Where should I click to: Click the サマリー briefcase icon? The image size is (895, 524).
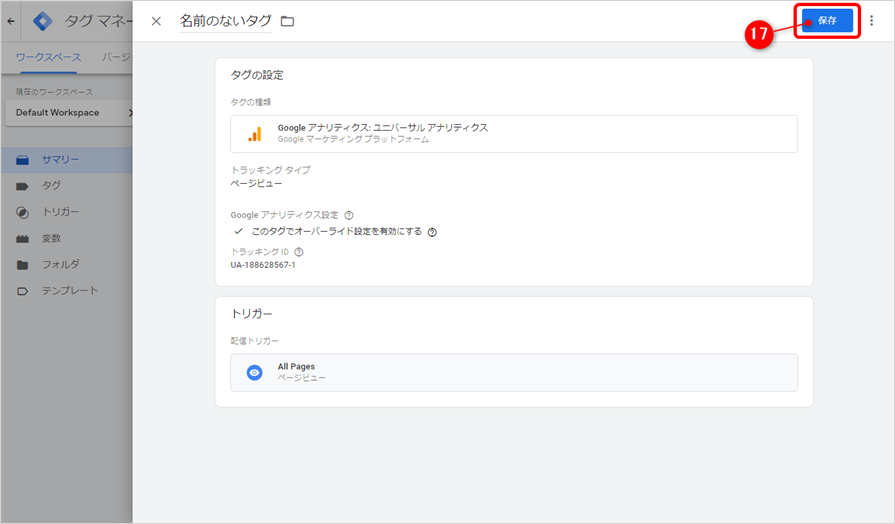22,160
